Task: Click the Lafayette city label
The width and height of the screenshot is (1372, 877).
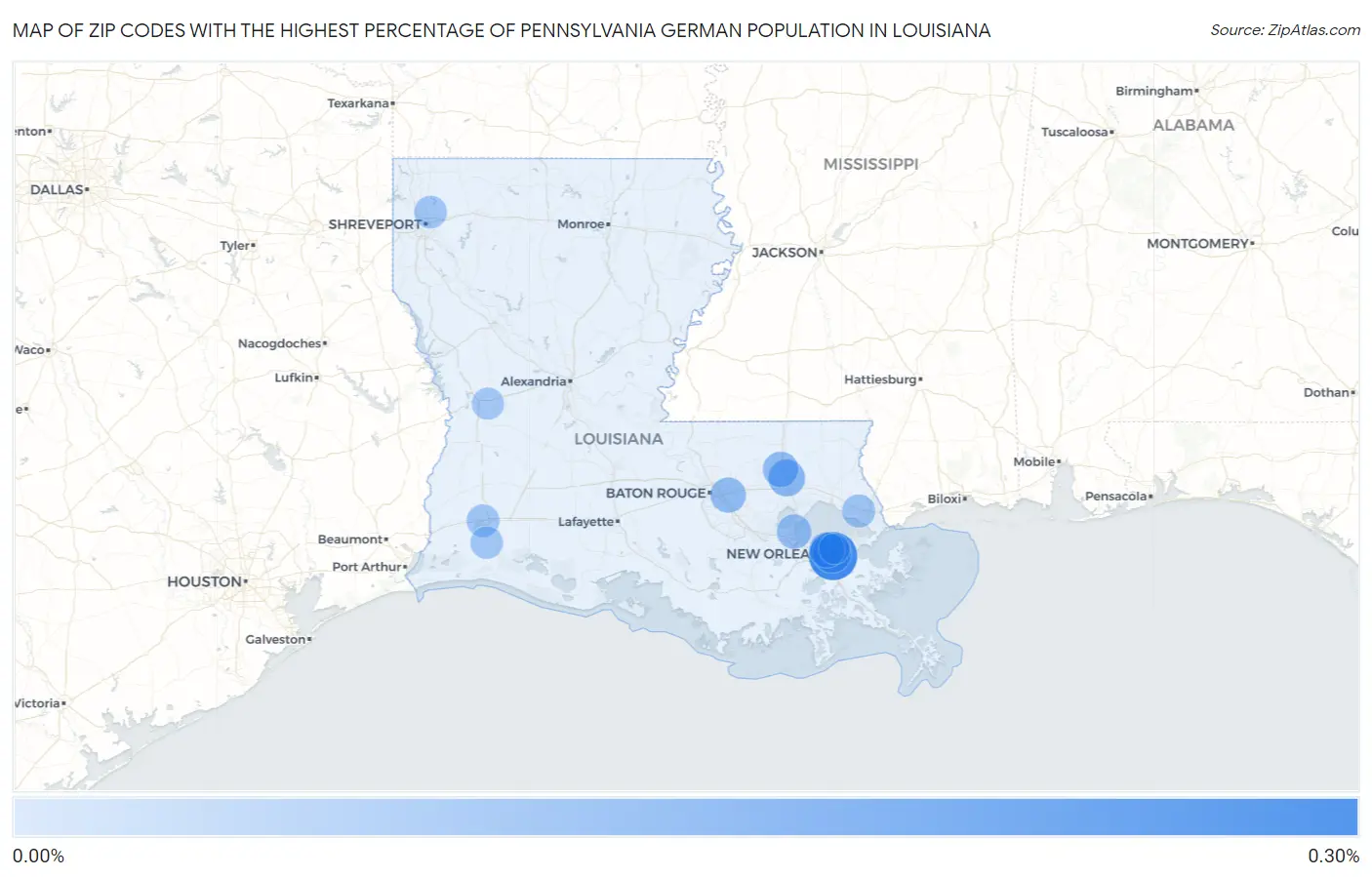Action: 585,522
